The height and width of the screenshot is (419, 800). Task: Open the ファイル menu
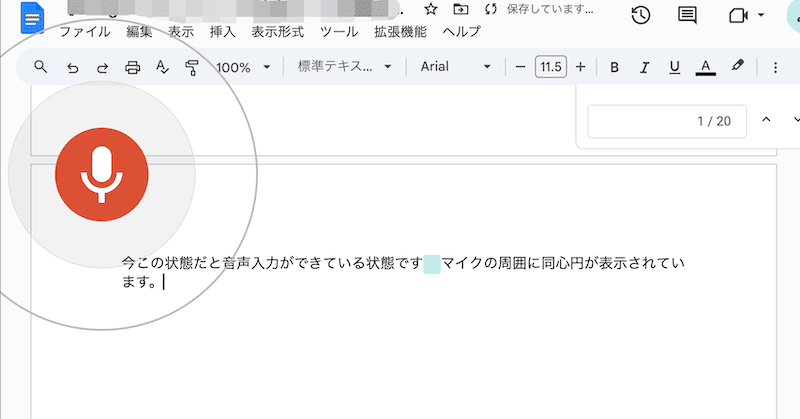pyautogui.click(x=85, y=31)
